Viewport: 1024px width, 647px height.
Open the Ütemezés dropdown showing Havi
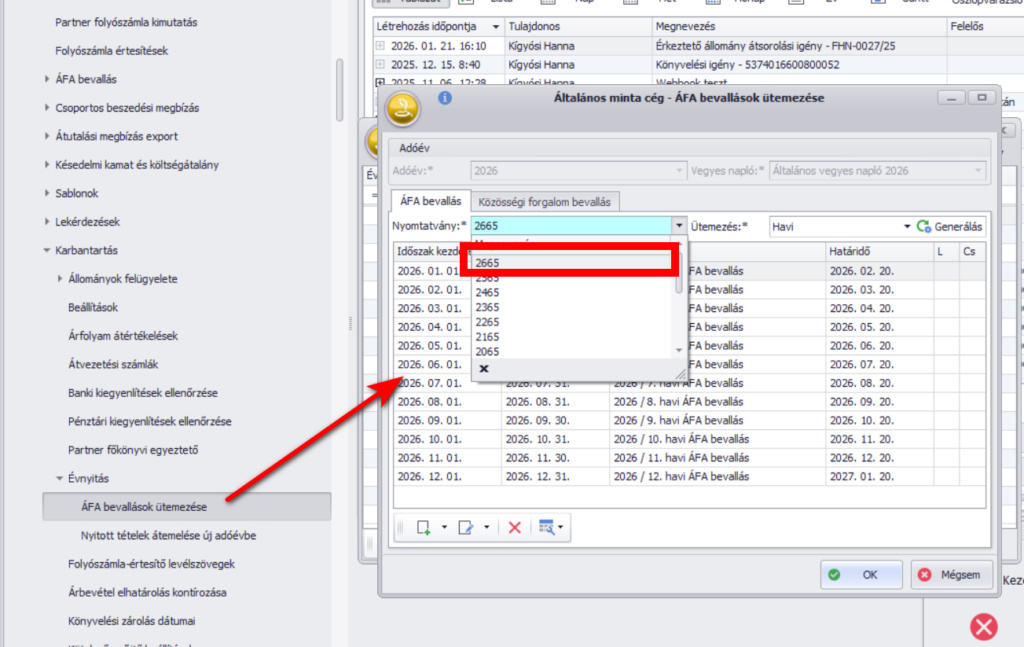point(907,227)
